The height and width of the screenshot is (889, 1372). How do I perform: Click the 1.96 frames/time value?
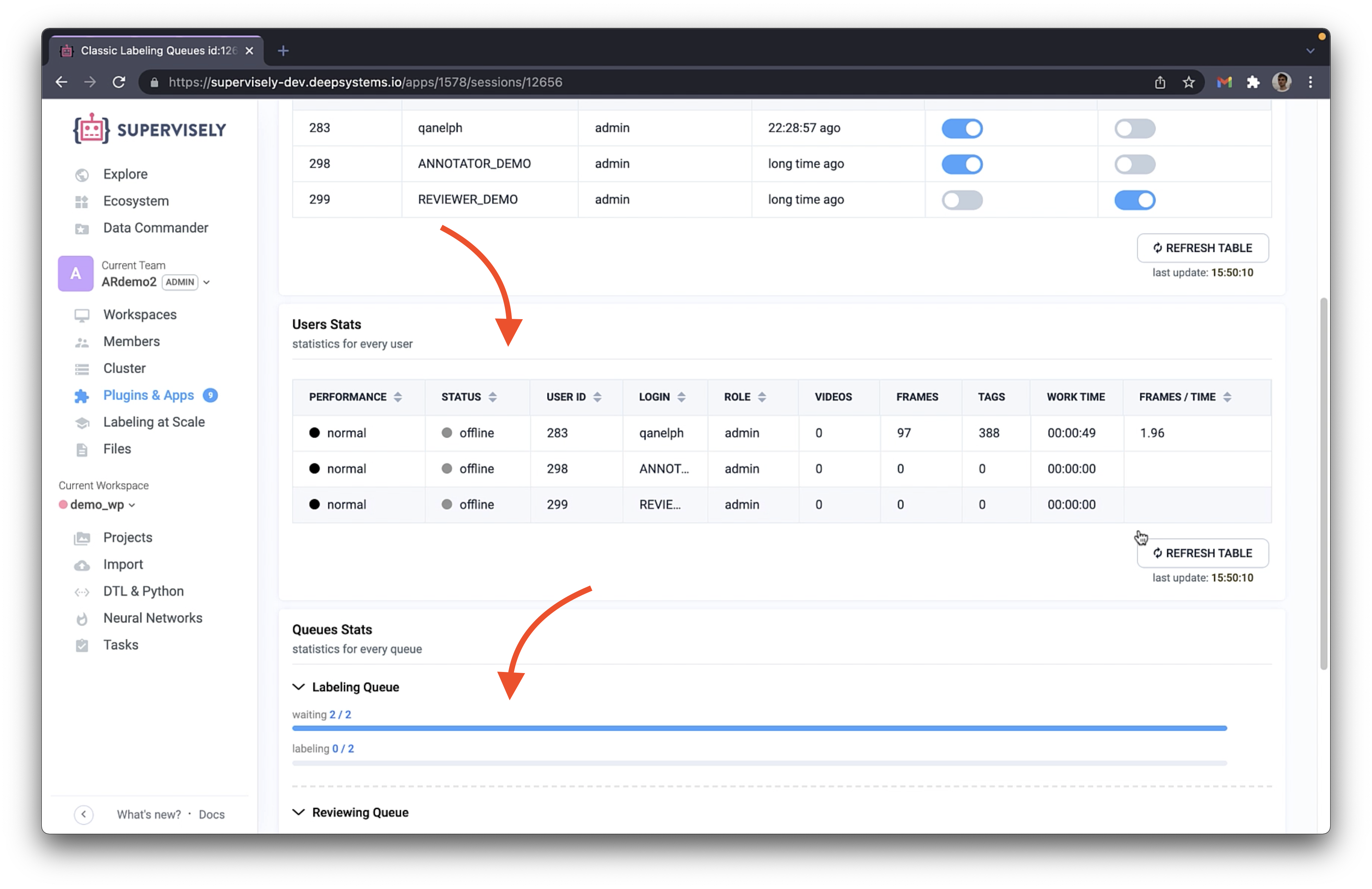tap(1152, 434)
